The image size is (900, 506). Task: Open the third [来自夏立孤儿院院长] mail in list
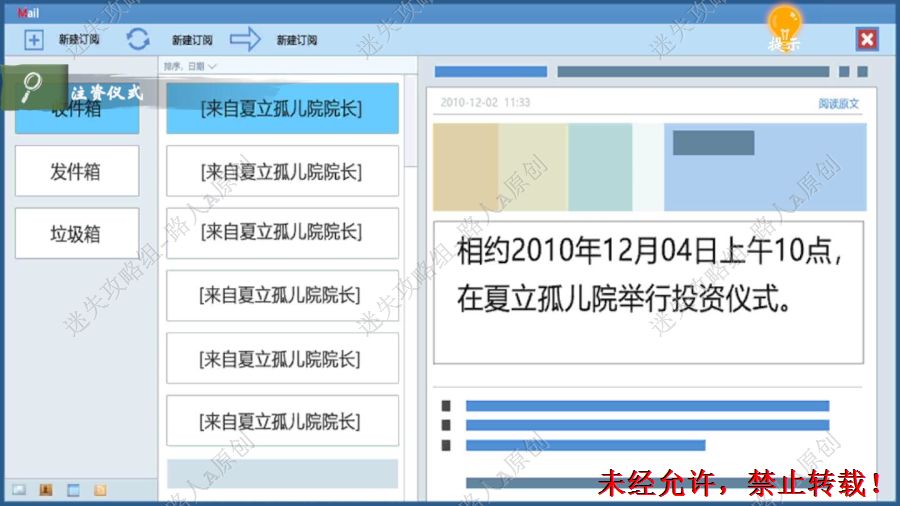282,233
